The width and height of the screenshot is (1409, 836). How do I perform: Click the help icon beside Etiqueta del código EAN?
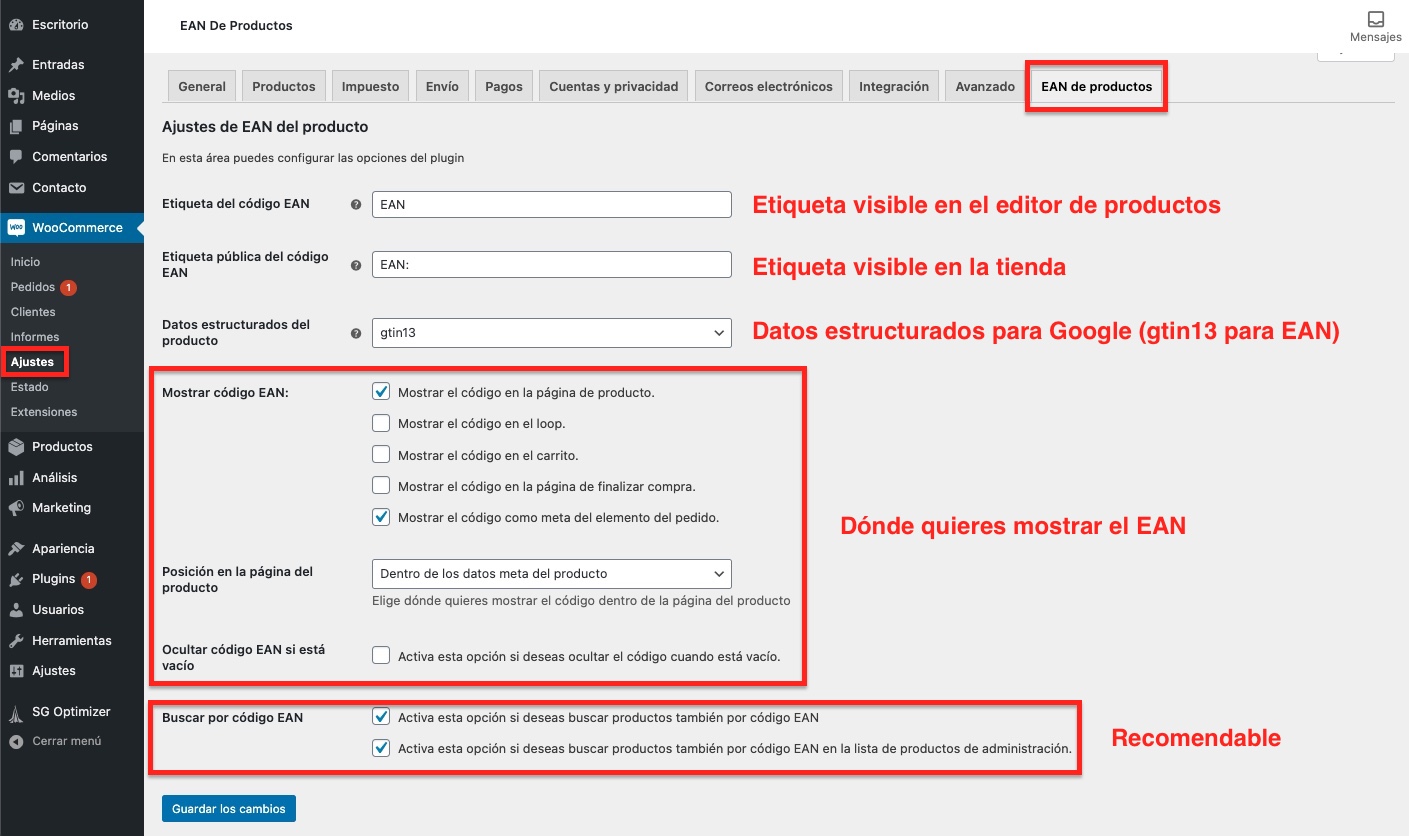pyautogui.click(x=356, y=204)
